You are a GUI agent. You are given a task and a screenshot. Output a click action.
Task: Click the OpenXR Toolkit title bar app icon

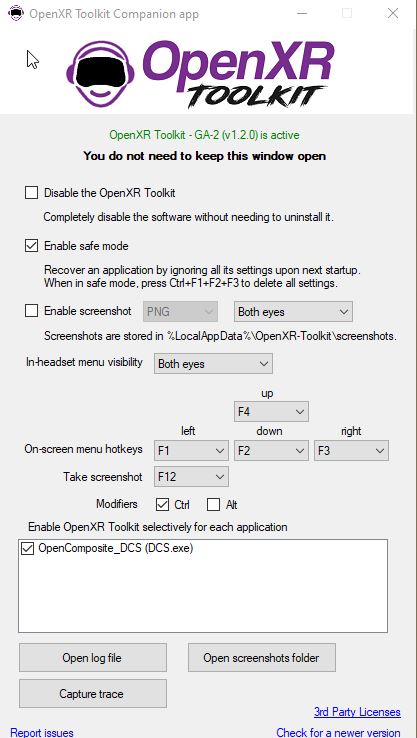[16, 13]
